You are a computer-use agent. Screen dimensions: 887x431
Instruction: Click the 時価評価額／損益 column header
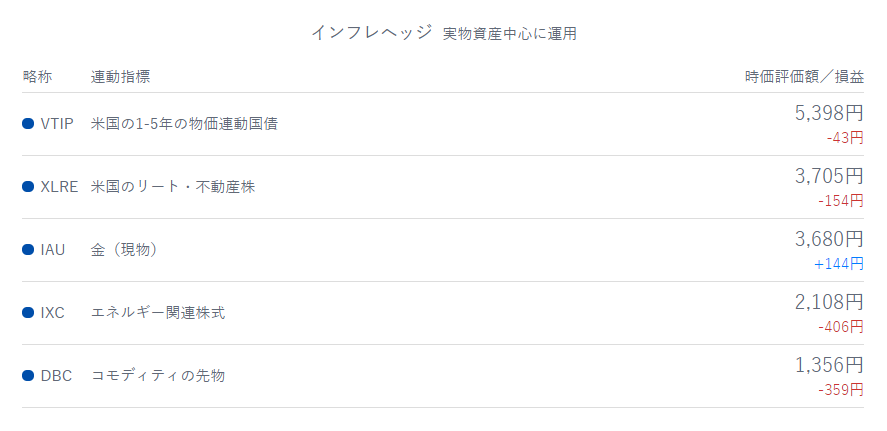pos(804,77)
